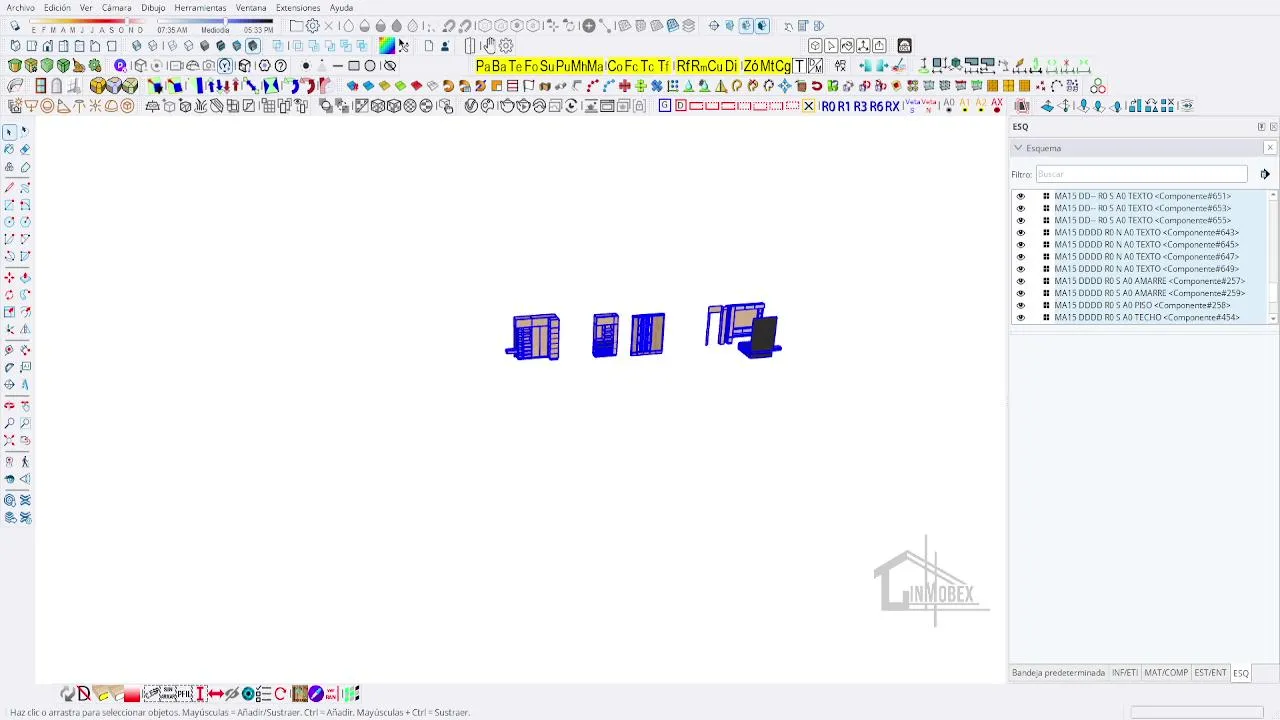Open the rainbow color-by-layer icon

coord(387,46)
